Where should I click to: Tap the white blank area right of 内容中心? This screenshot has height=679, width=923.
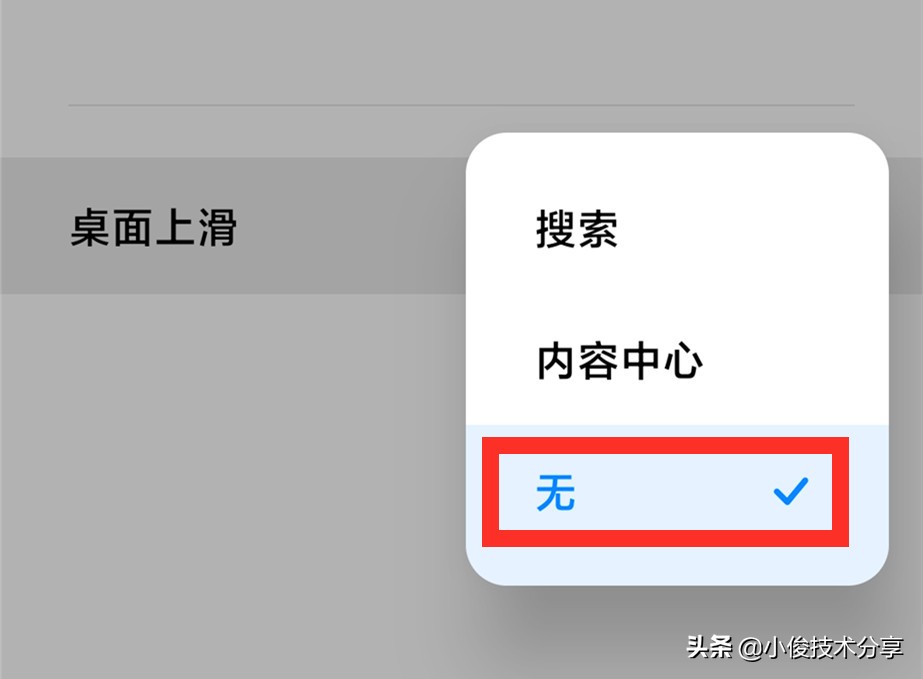pyautogui.click(x=795, y=360)
